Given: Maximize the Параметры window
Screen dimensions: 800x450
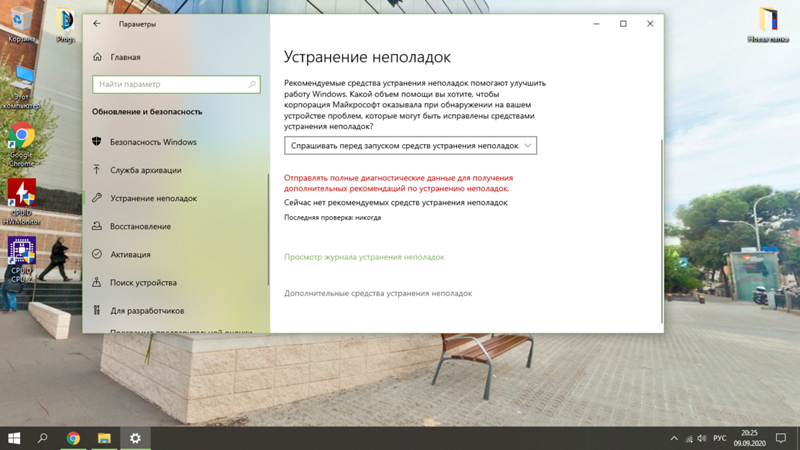Looking at the screenshot, I should click(x=623, y=23).
